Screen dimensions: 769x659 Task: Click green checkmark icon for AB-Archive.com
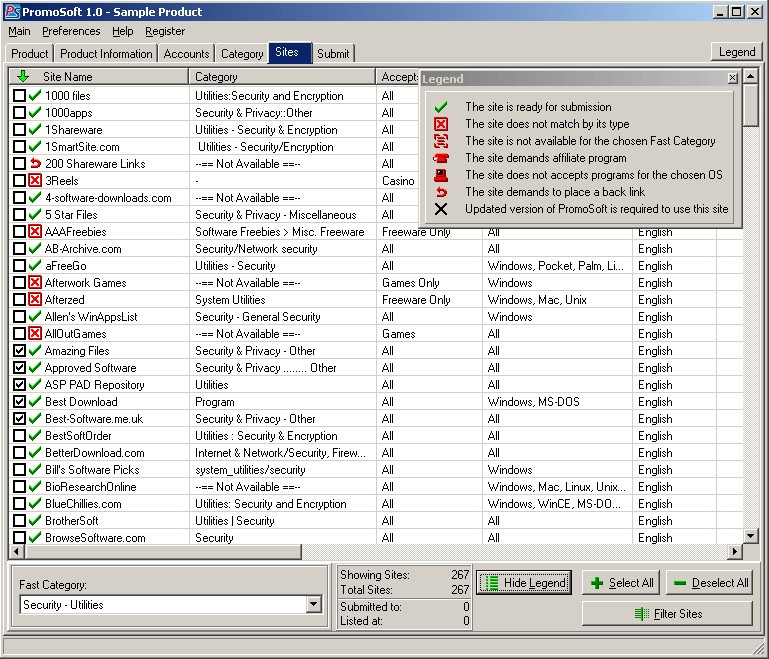click(x=34, y=249)
